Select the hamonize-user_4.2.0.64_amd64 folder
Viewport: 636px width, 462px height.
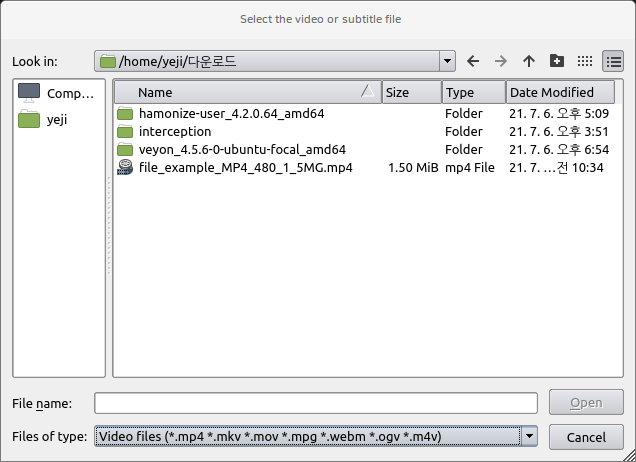coord(231,113)
